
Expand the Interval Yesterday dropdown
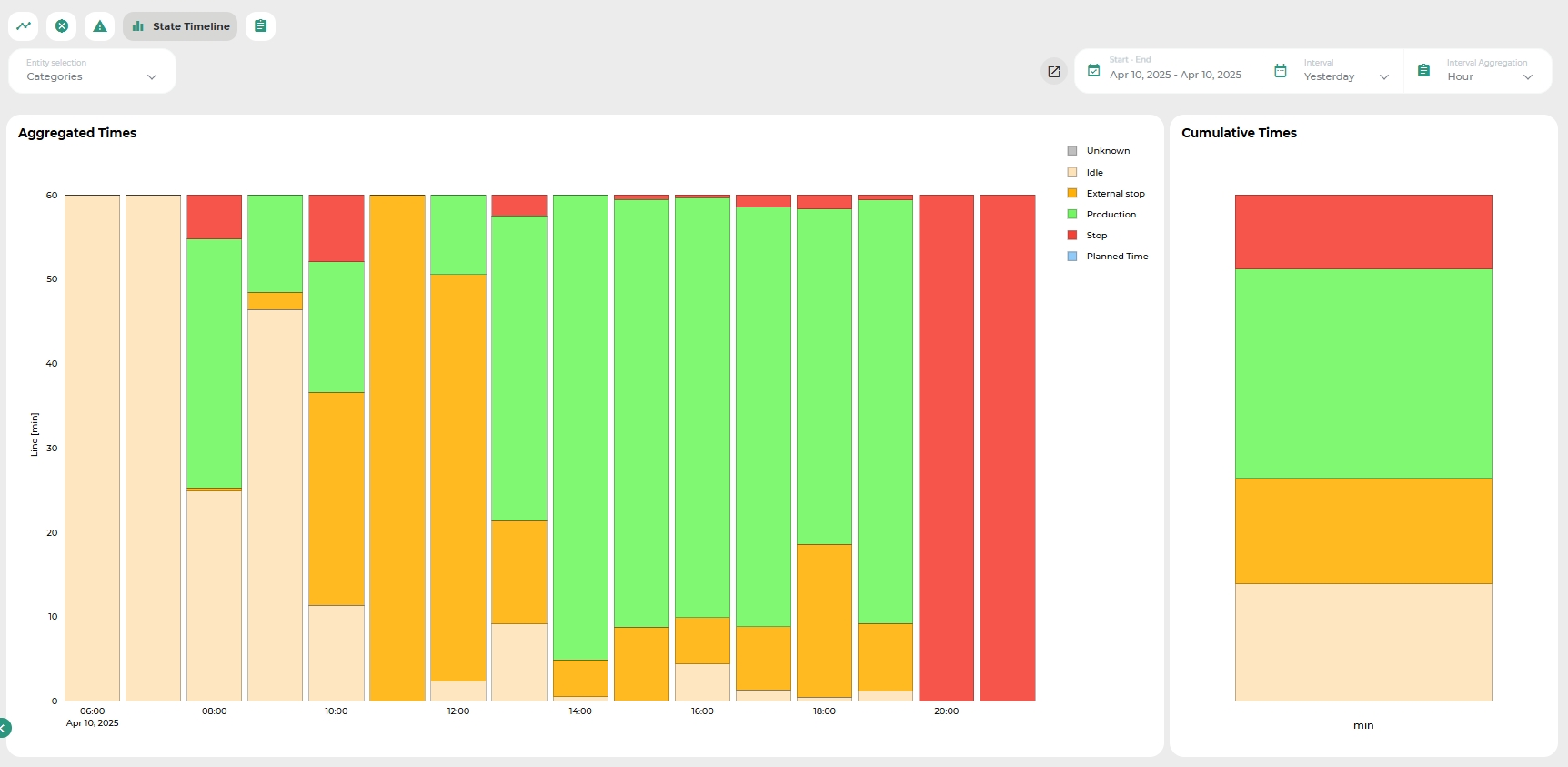click(x=1346, y=76)
